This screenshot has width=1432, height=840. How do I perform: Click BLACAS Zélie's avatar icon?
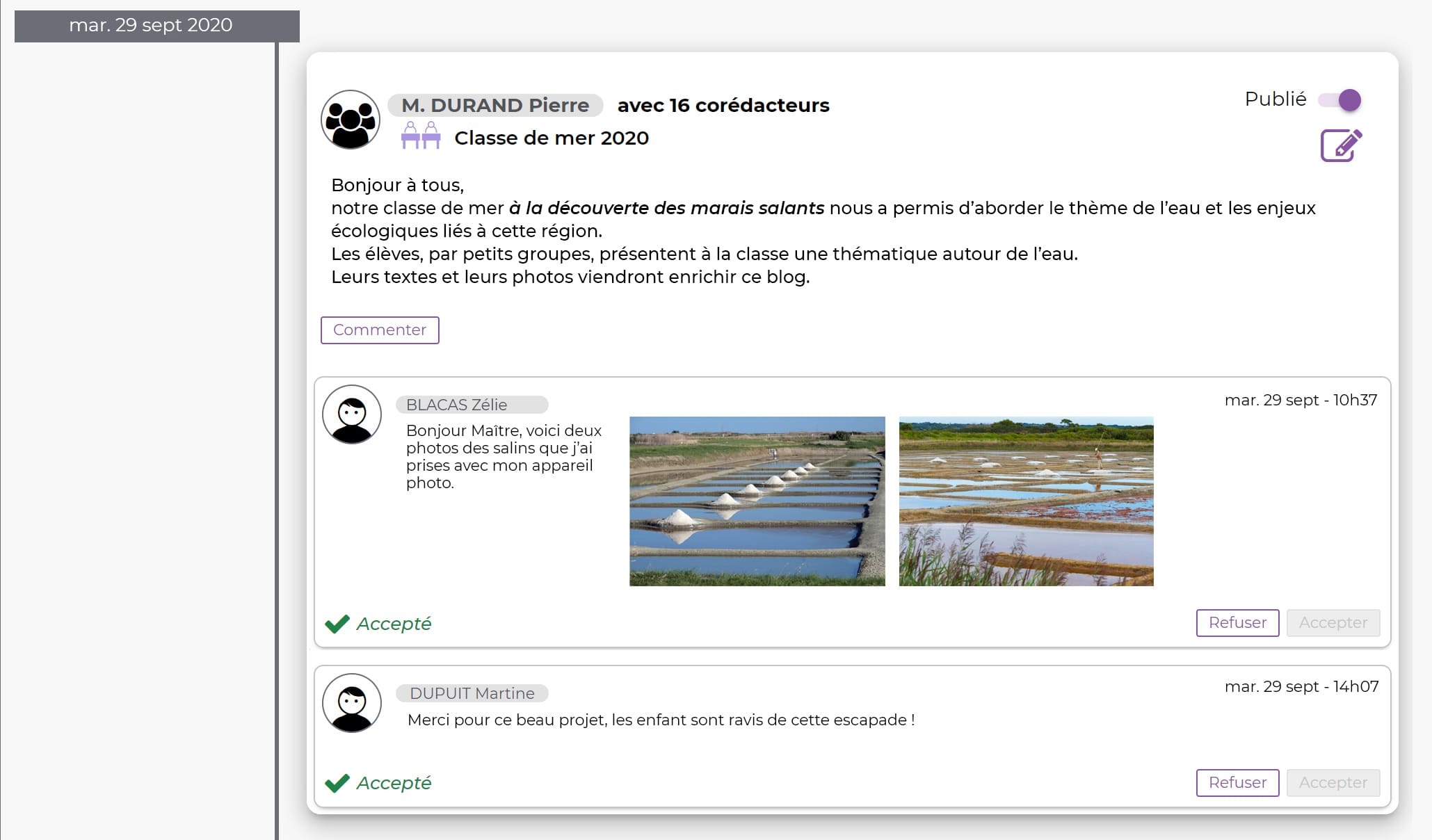[x=352, y=414]
